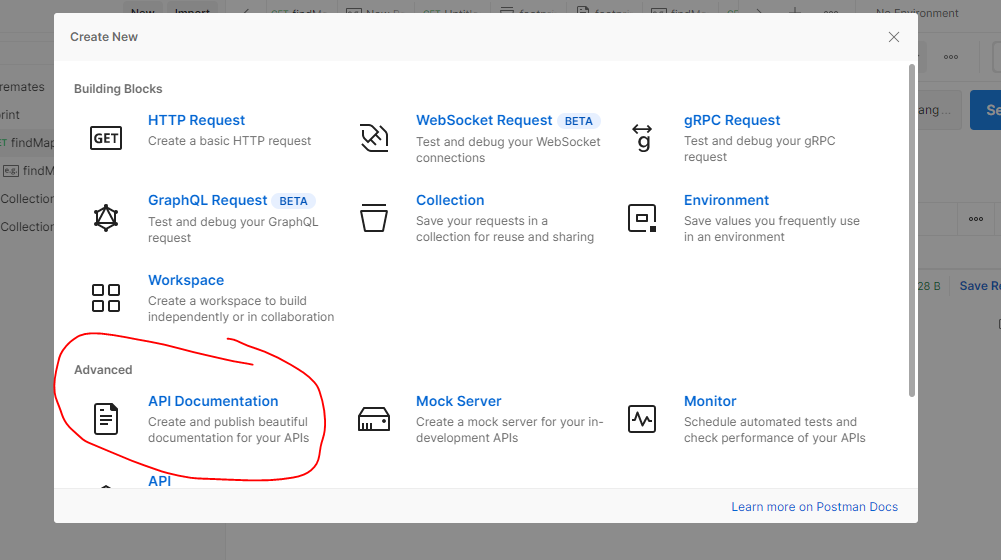This screenshot has width=1001, height=560.
Task: Open Learn more on Postman Docs
Action: [815, 506]
